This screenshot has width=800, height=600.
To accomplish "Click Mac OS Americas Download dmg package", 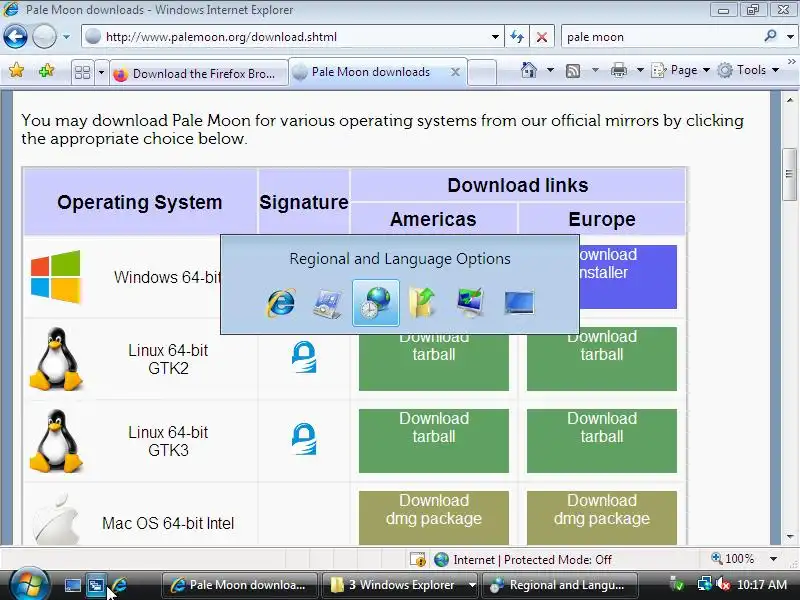I will 434,518.
